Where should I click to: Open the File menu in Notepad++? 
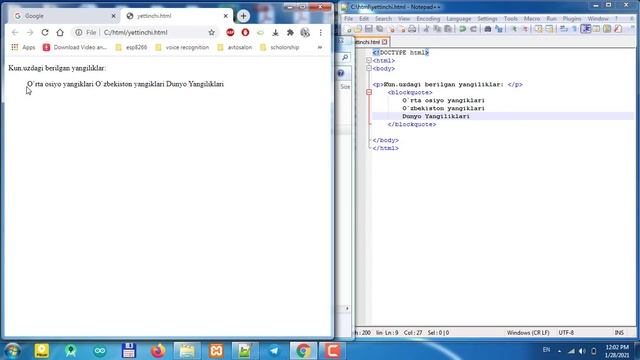tap(348, 19)
